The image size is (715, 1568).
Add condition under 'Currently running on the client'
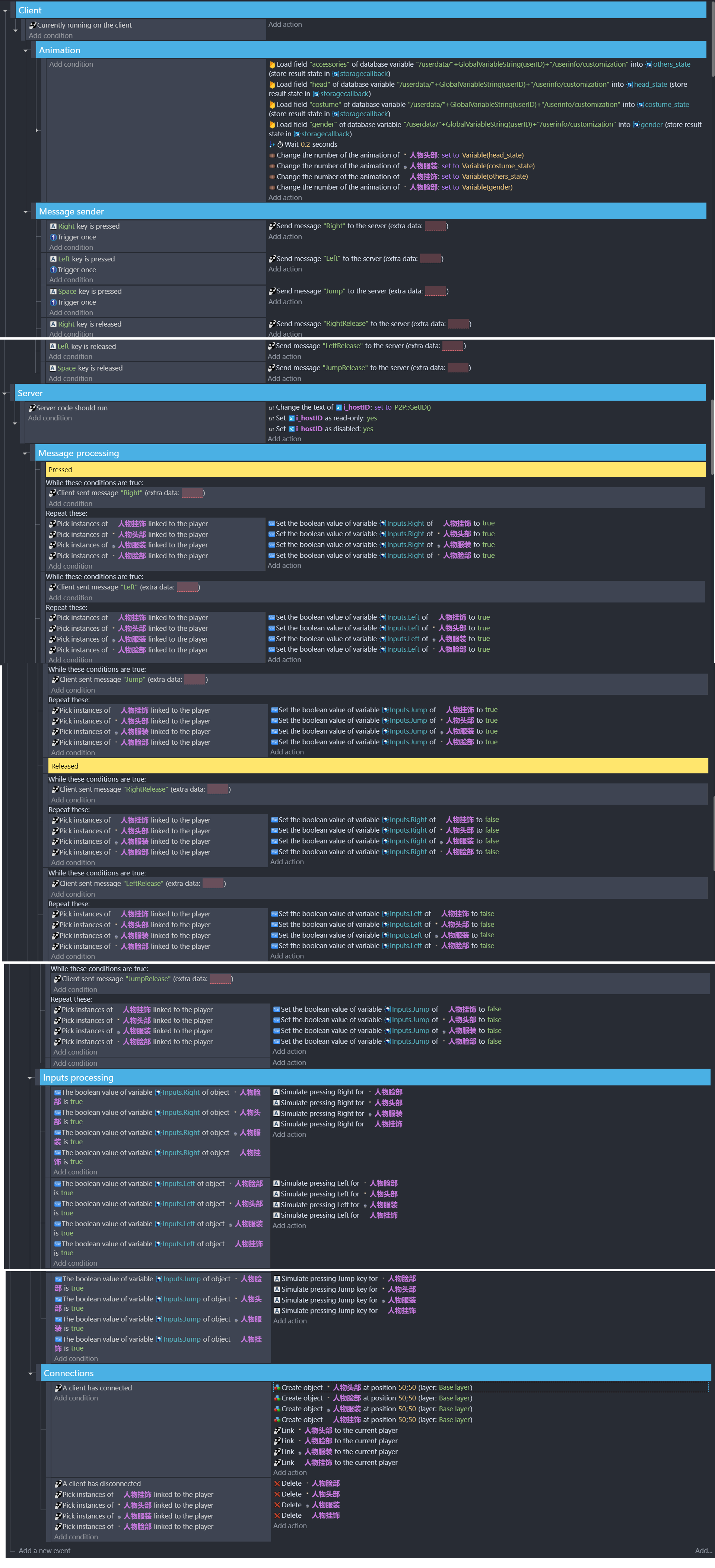tap(51, 36)
